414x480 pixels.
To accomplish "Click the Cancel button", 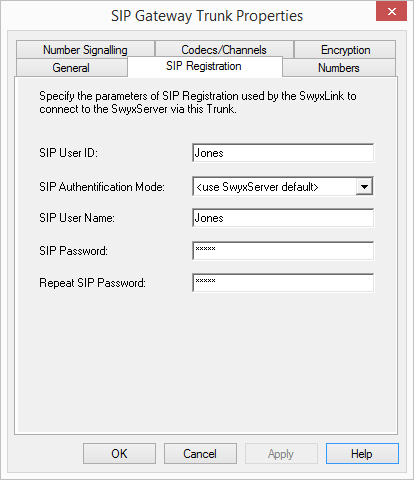I will click(200, 454).
